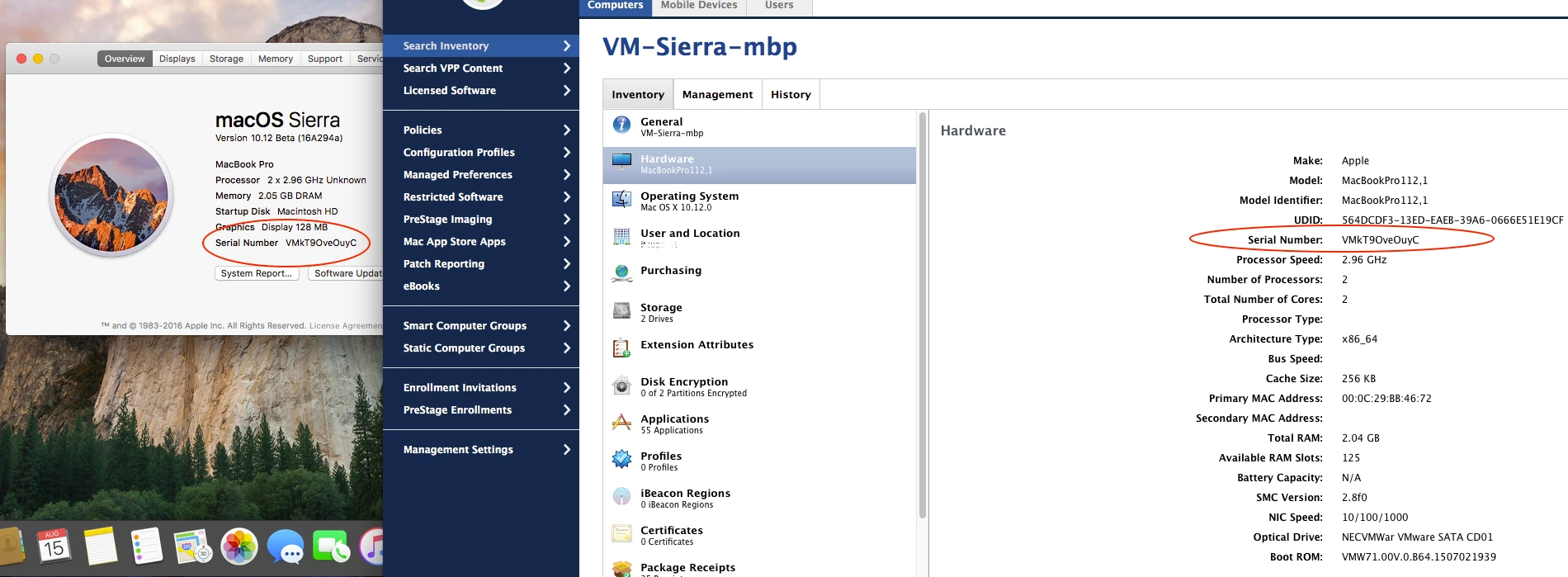Image resolution: width=1568 pixels, height=577 pixels.
Task: Click the macOS Sierra logo image
Action: pos(111,196)
